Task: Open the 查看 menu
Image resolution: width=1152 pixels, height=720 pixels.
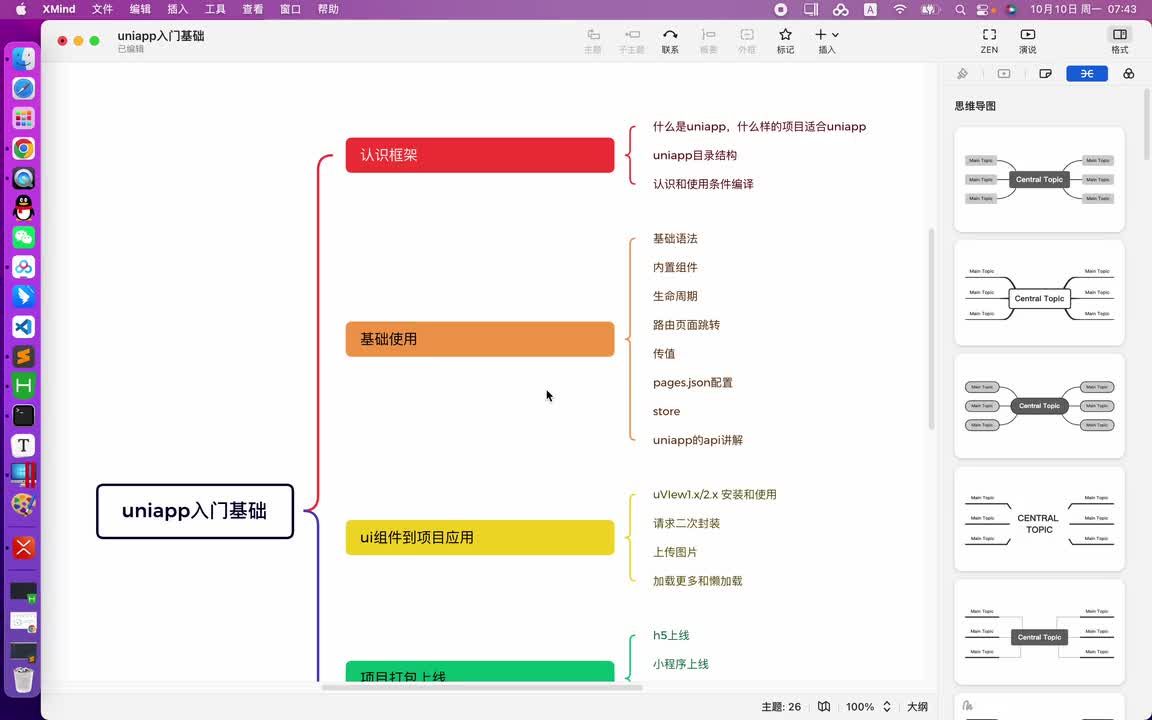Action: 252,9
